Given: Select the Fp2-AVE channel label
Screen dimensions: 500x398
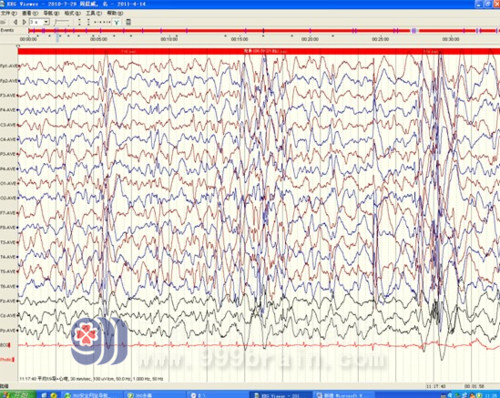Looking at the screenshot, I should point(8,81).
